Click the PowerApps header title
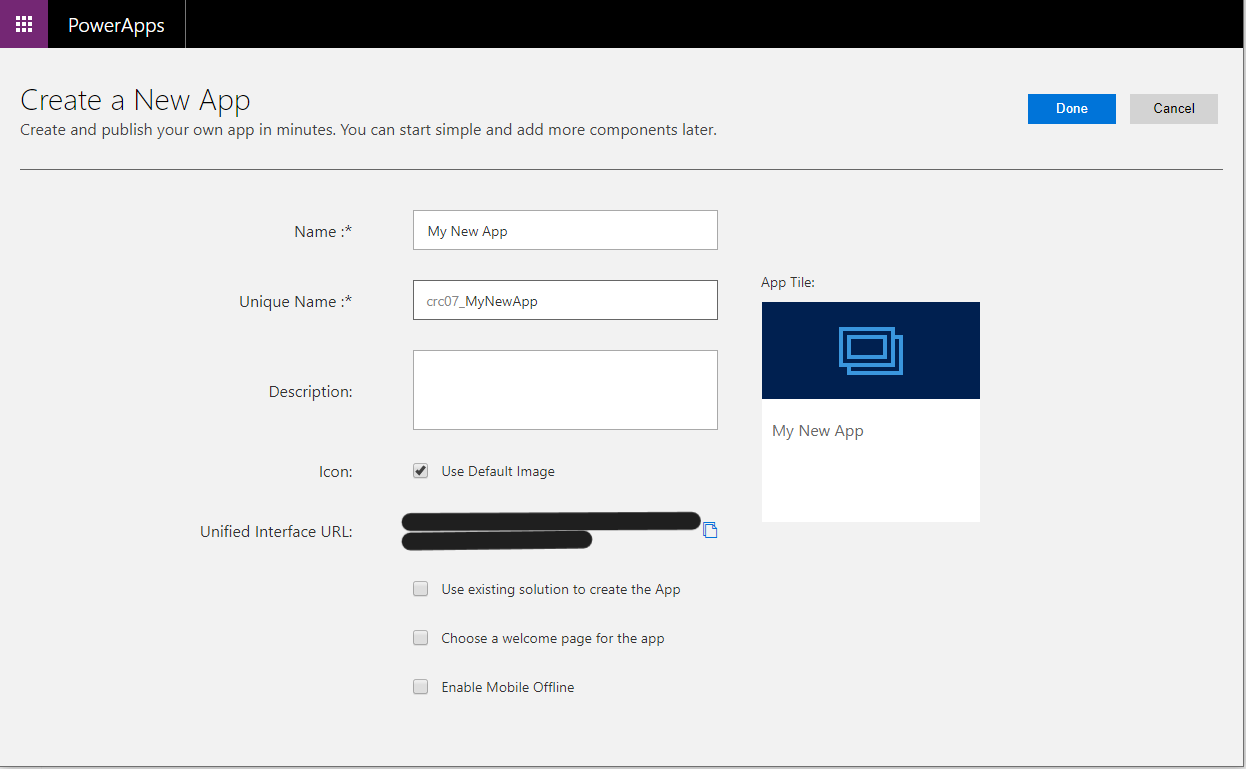1246x769 pixels. pos(116,25)
